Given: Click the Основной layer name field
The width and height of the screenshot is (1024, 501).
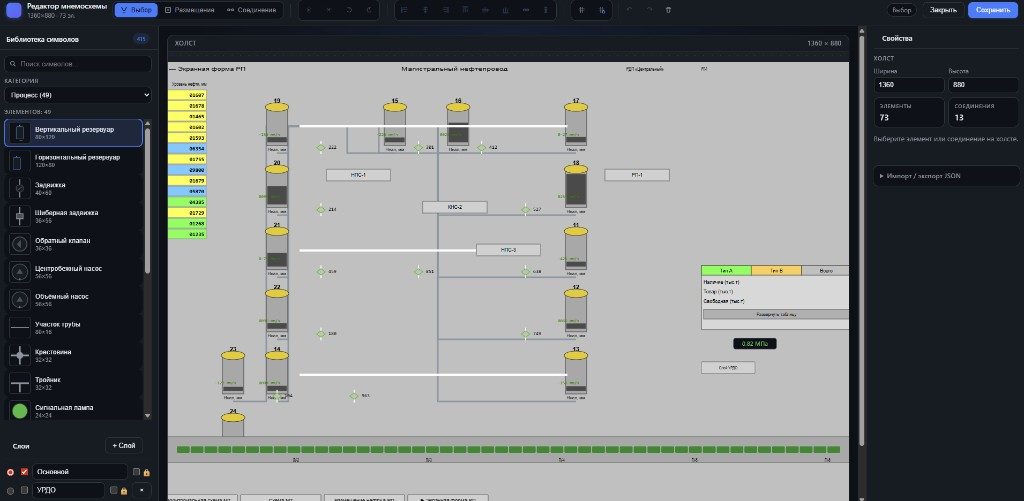Looking at the screenshot, I should tap(80, 472).
